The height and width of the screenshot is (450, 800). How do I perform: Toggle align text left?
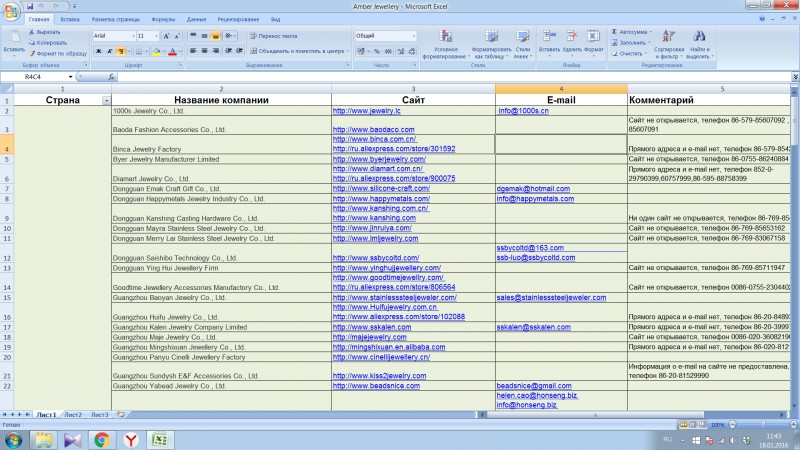[193, 51]
